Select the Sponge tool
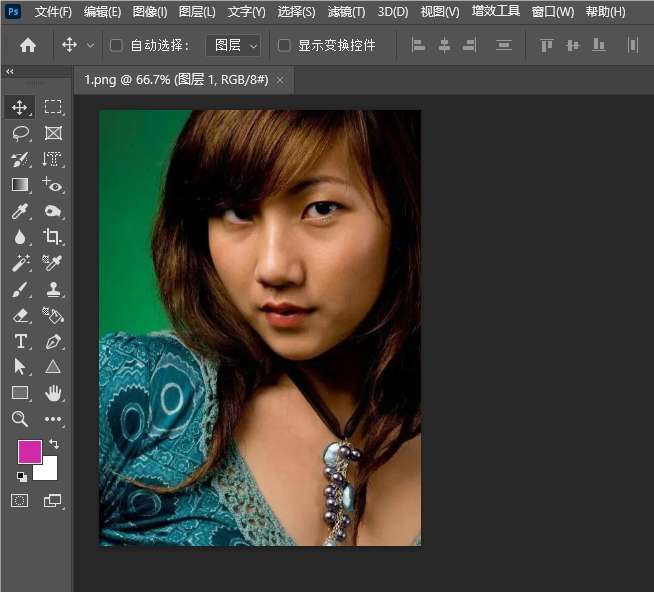This screenshot has height=592, width=654. click(53, 211)
